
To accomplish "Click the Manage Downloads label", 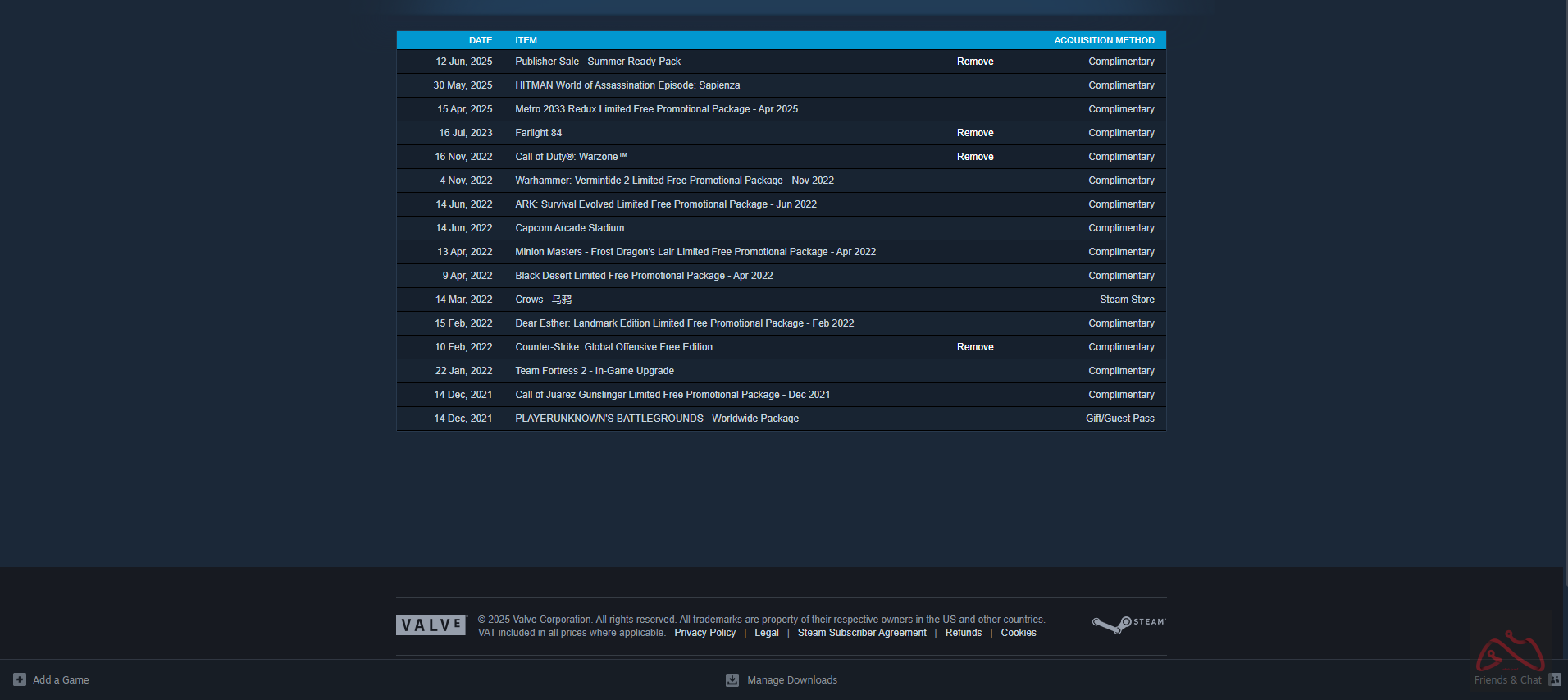I will (x=792, y=680).
